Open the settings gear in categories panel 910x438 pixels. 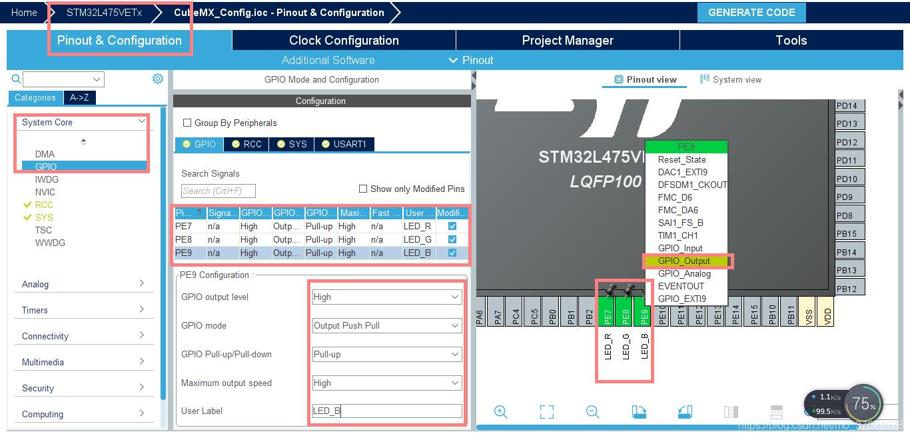pos(157,79)
